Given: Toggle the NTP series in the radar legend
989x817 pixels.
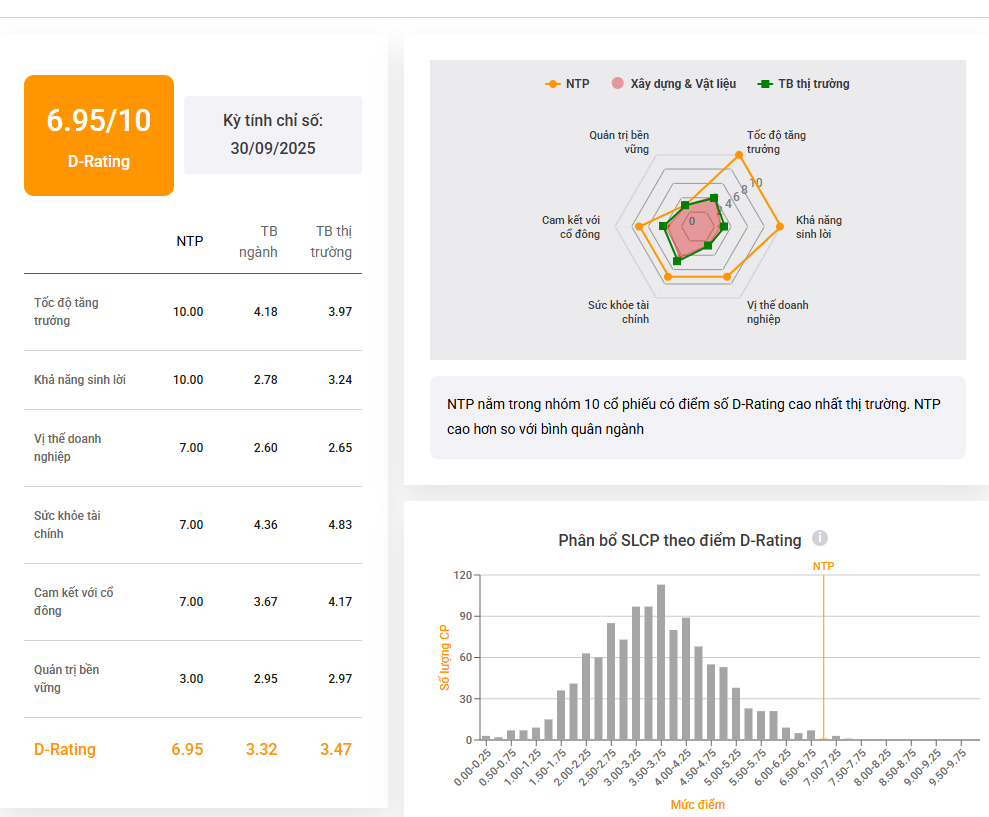Looking at the screenshot, I should coord(568,84).
